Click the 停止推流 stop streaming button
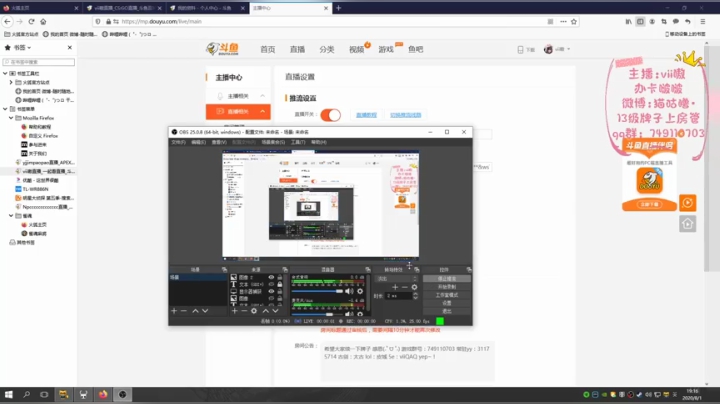The width and height of the screenshot is (720, 404). click(447, 279)
